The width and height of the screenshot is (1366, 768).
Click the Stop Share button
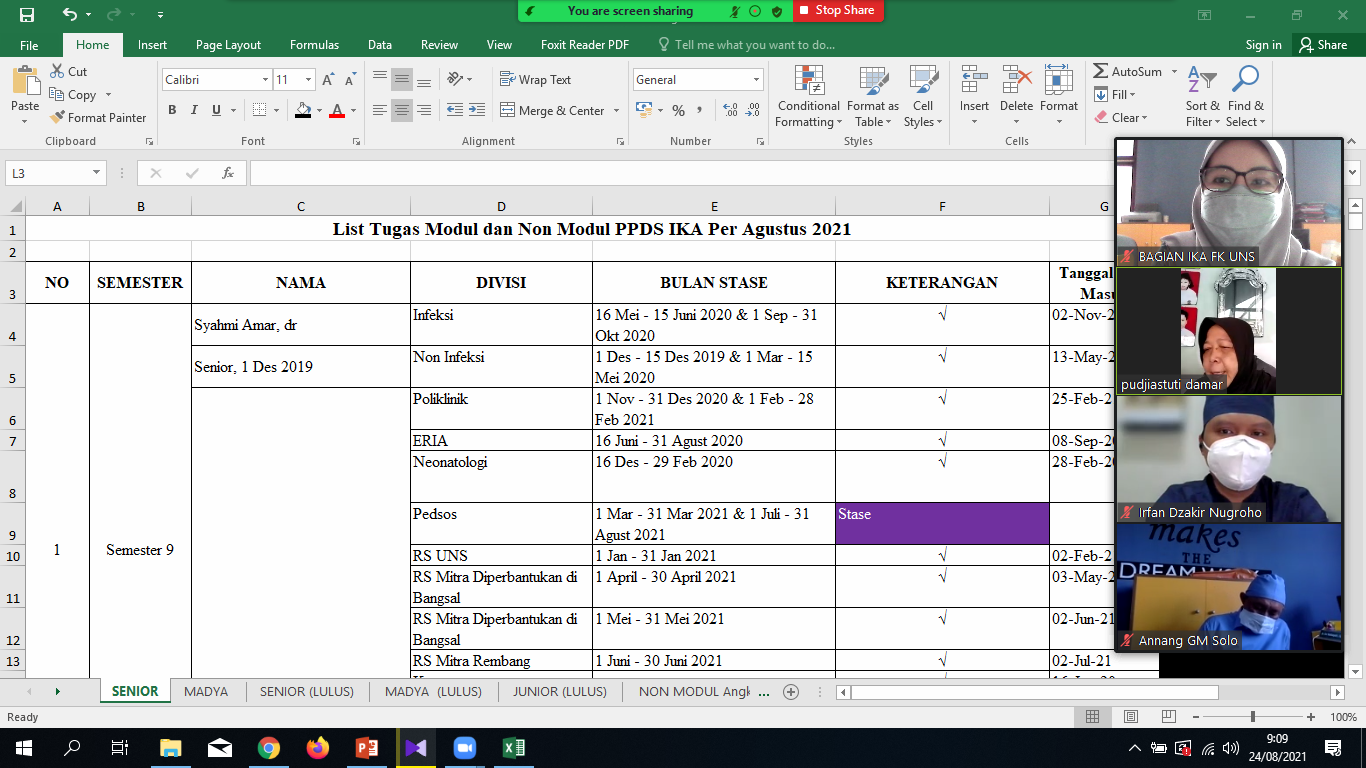[838, 11]
